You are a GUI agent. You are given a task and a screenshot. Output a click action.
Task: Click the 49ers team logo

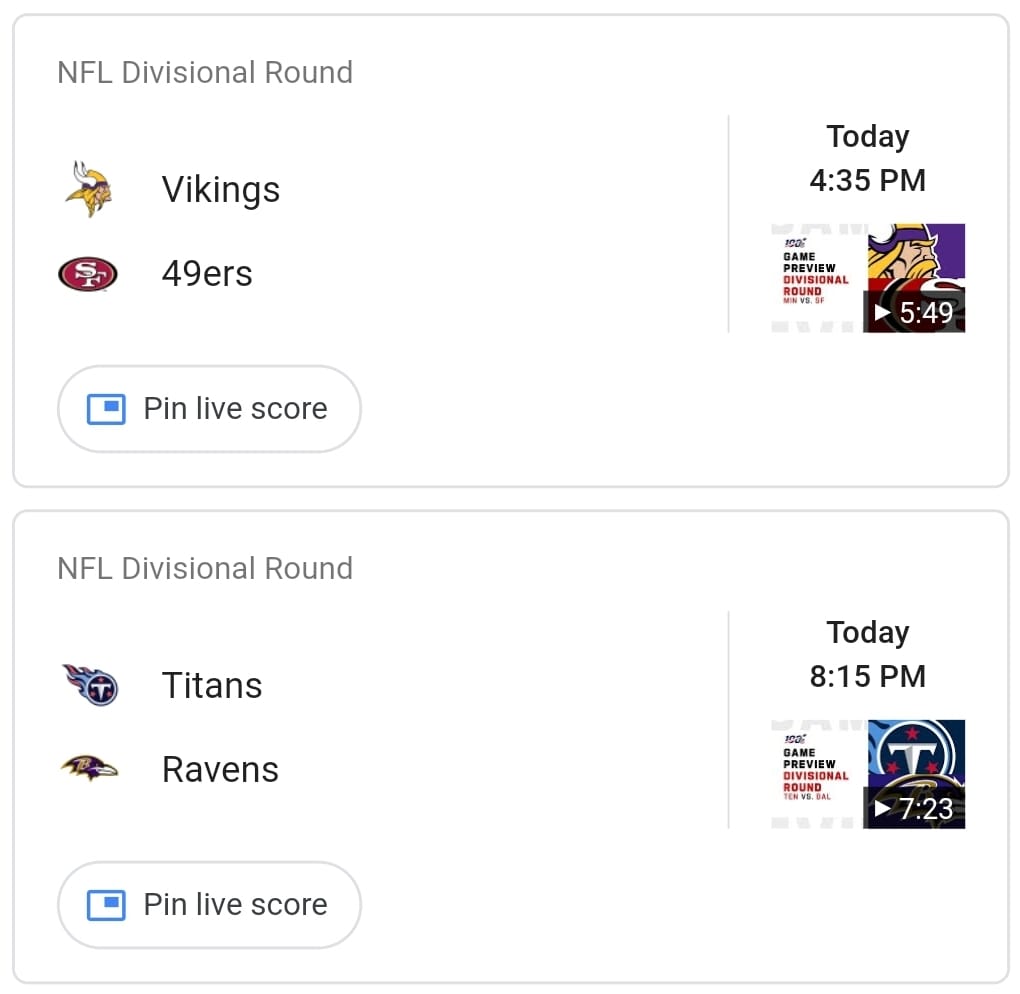[88, 274]
